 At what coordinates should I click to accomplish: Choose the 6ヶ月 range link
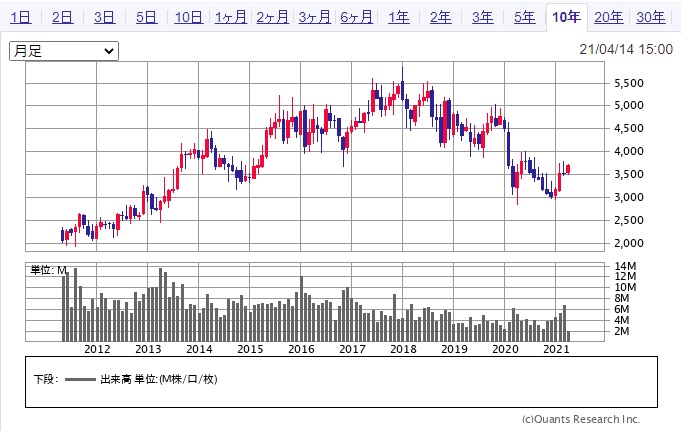[357, 17]
